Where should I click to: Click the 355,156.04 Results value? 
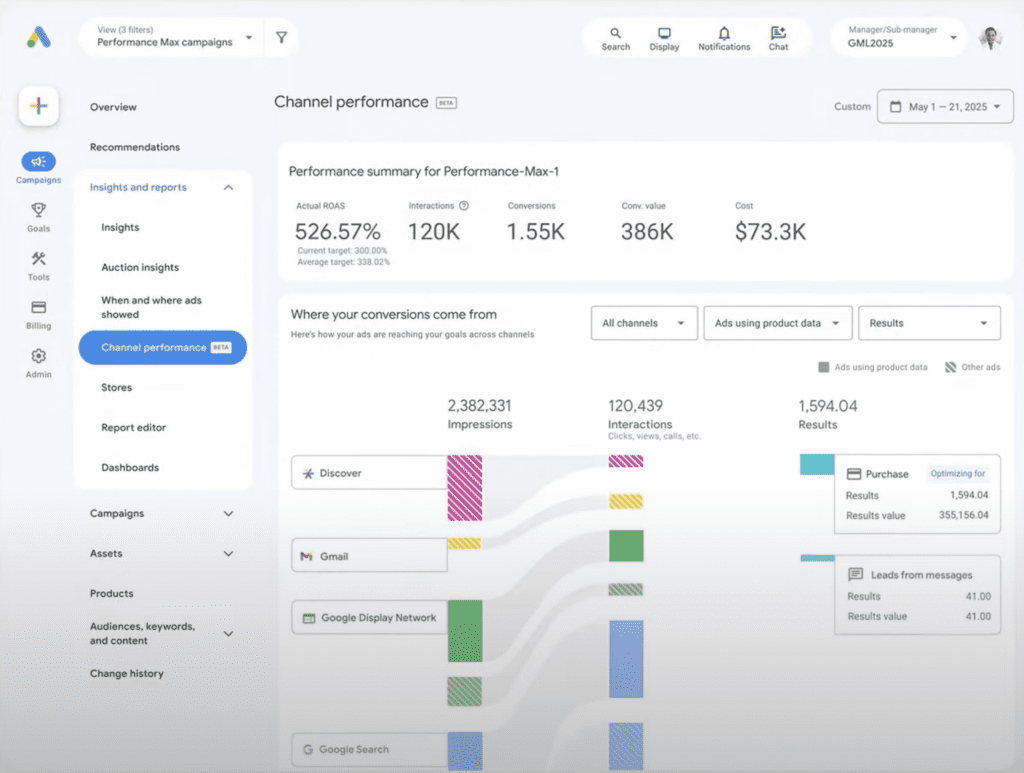[963, 515]
